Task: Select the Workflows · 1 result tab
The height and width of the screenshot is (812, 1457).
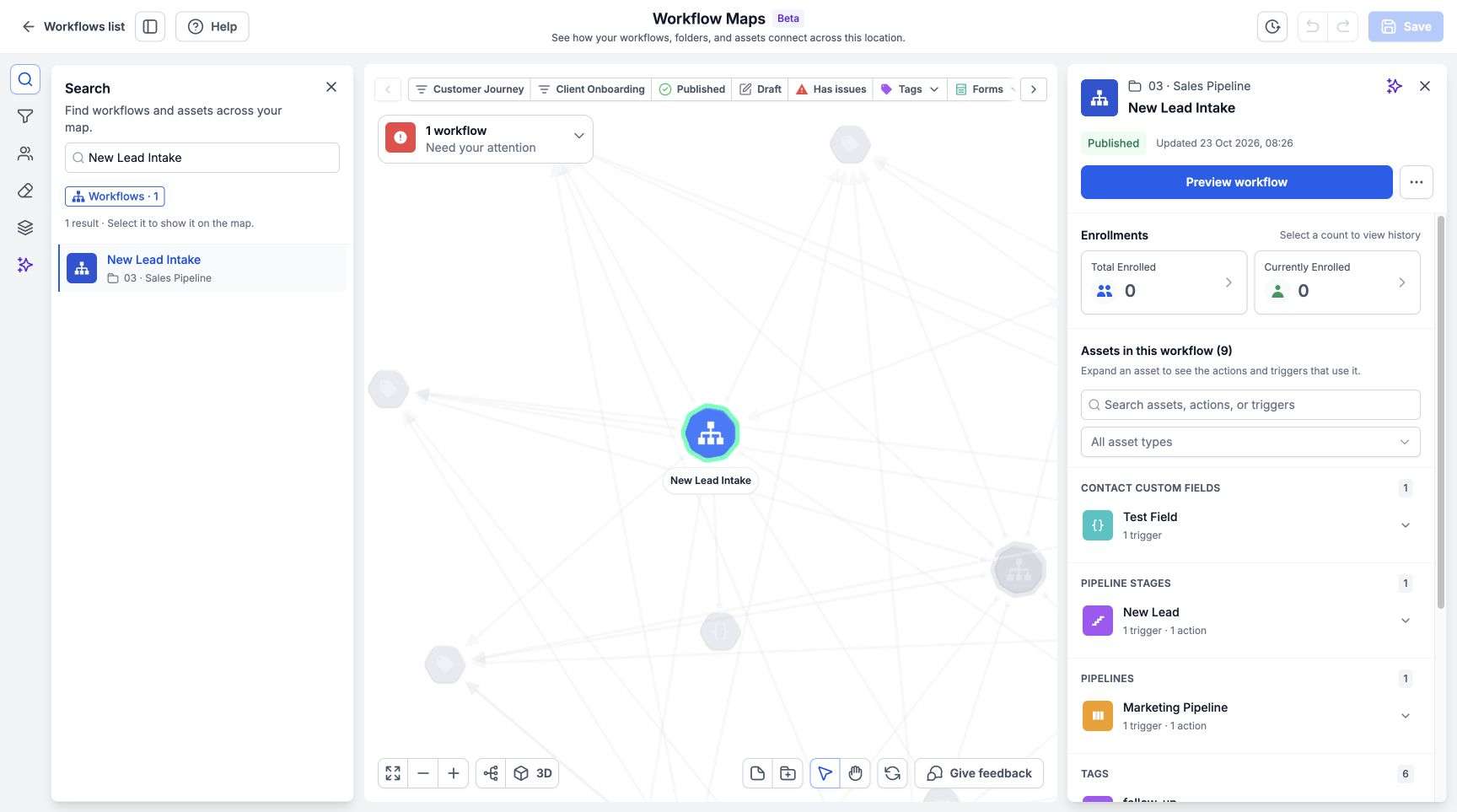Action: (115, 196)
